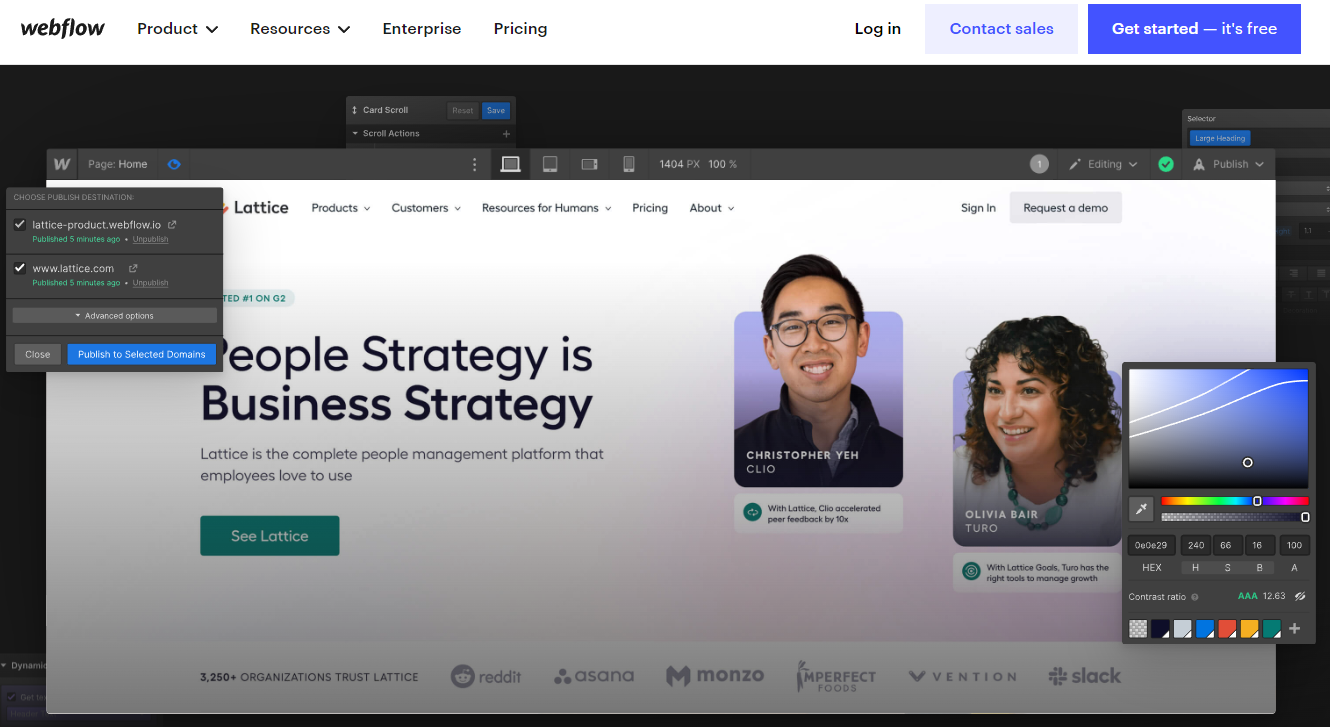The width and height of the screenshot is (1330, 727).
Task: Toggle the preview eye icon beside Page: Home
Action: (174, 164)
